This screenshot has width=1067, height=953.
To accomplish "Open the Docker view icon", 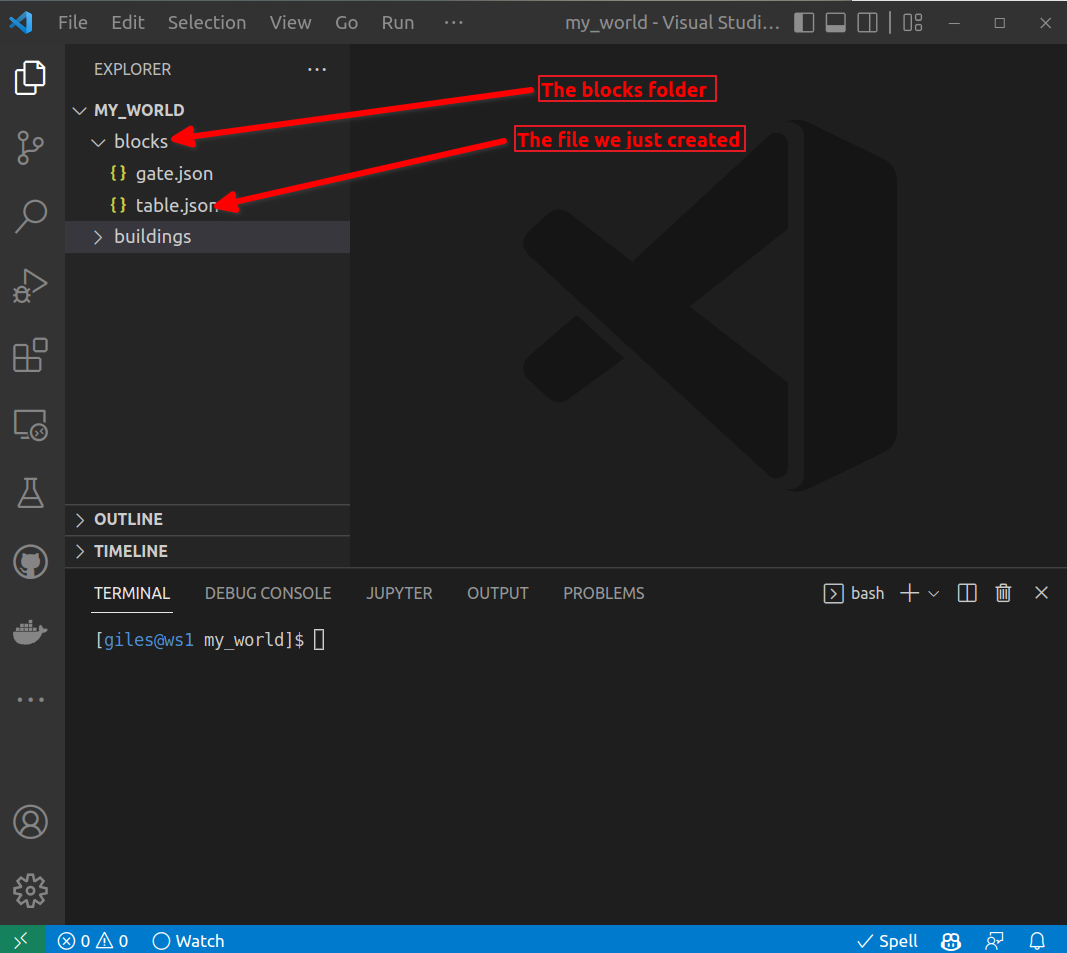I will (x=31, y=631).
